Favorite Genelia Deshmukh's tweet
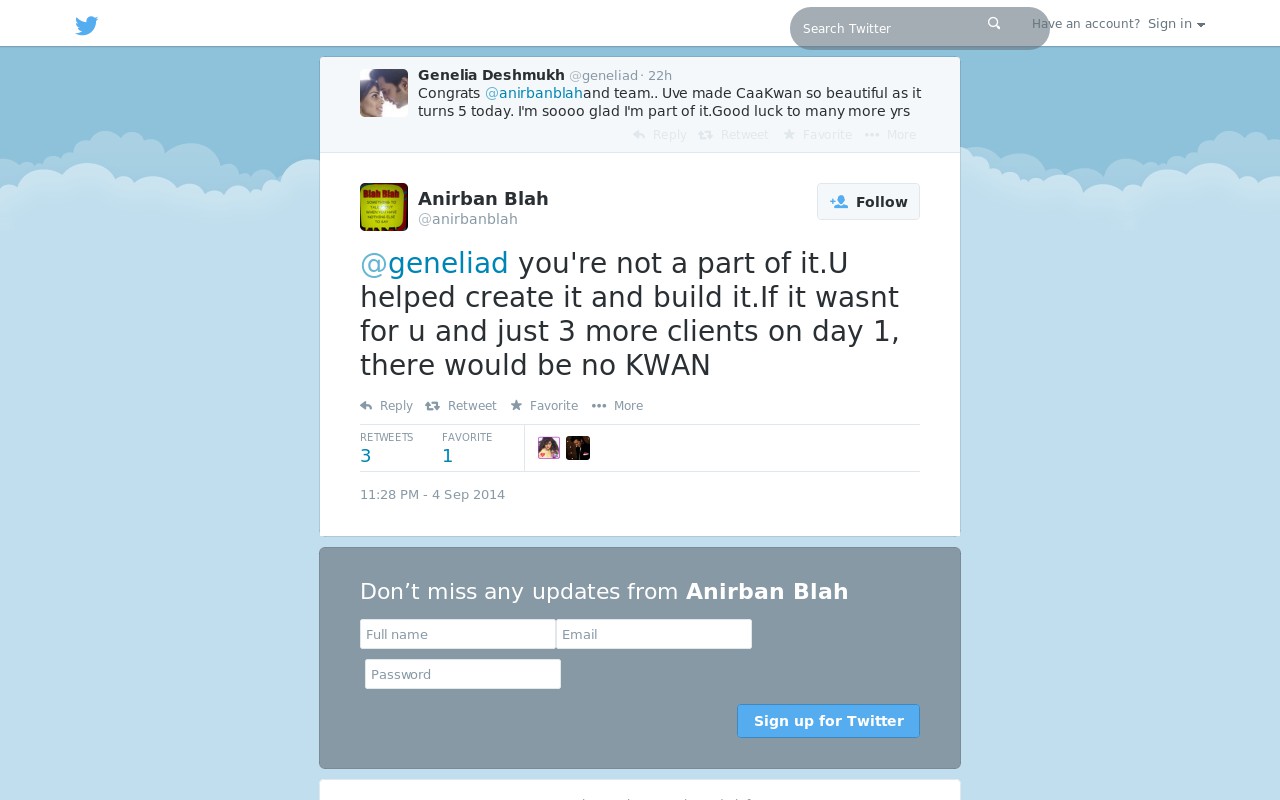This screenshot has height=800, width=1280. (x=817, y=135)
